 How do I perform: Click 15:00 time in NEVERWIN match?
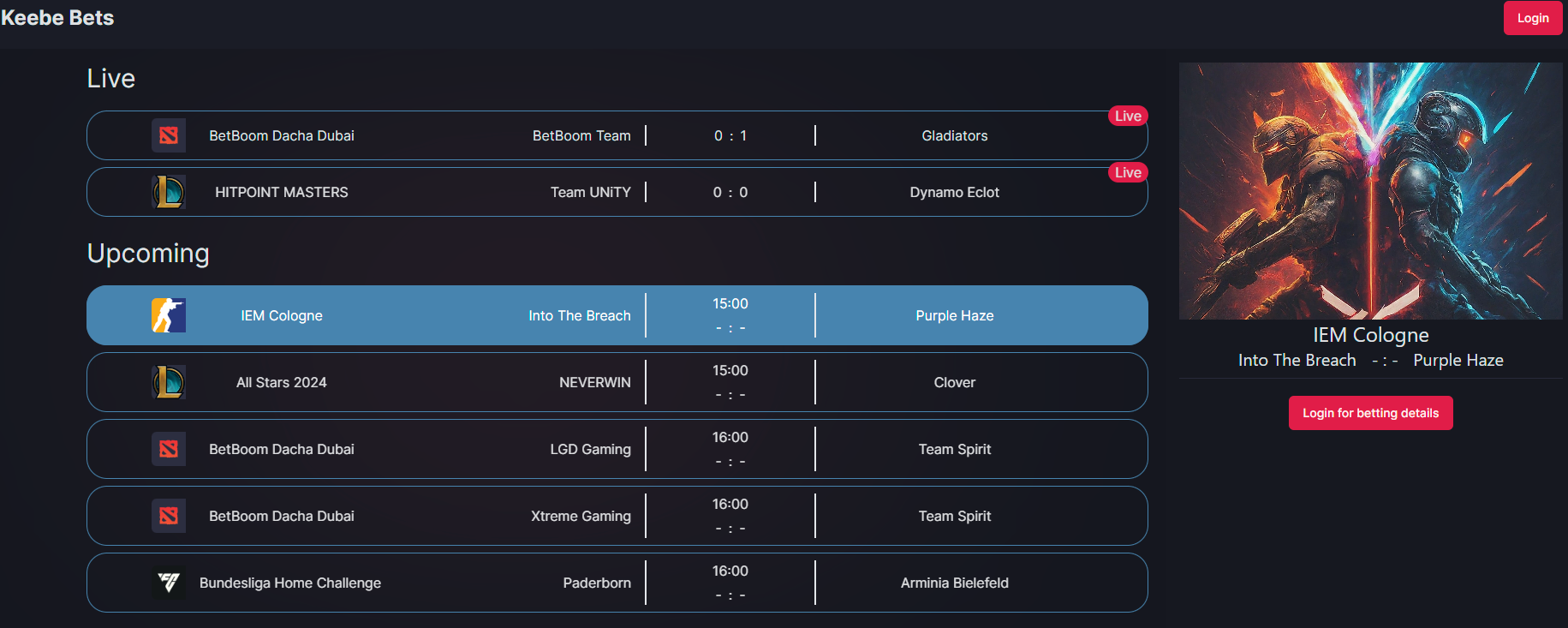(x=730, y=370)
